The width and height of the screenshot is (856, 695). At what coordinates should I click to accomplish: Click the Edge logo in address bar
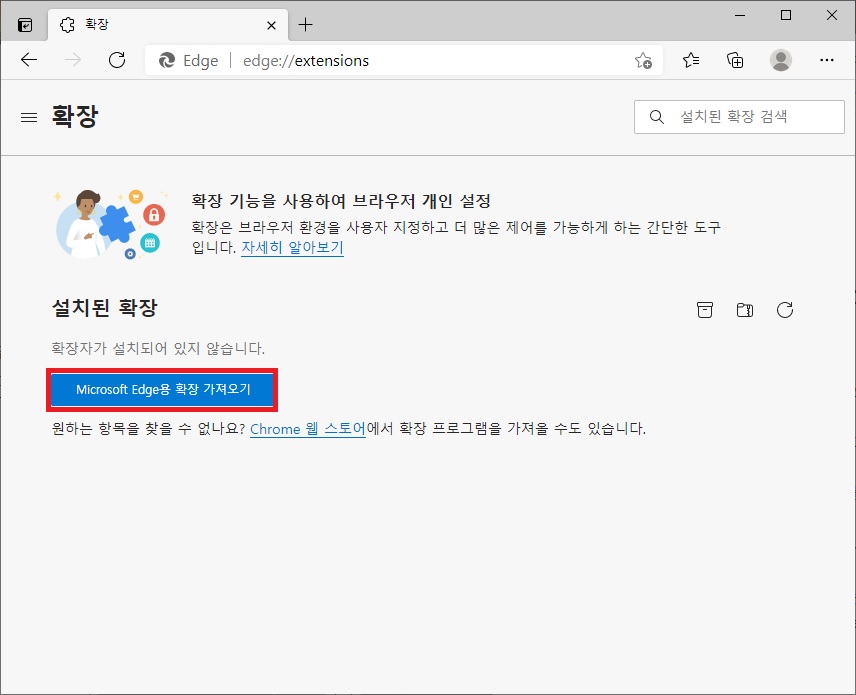point(167,60)
